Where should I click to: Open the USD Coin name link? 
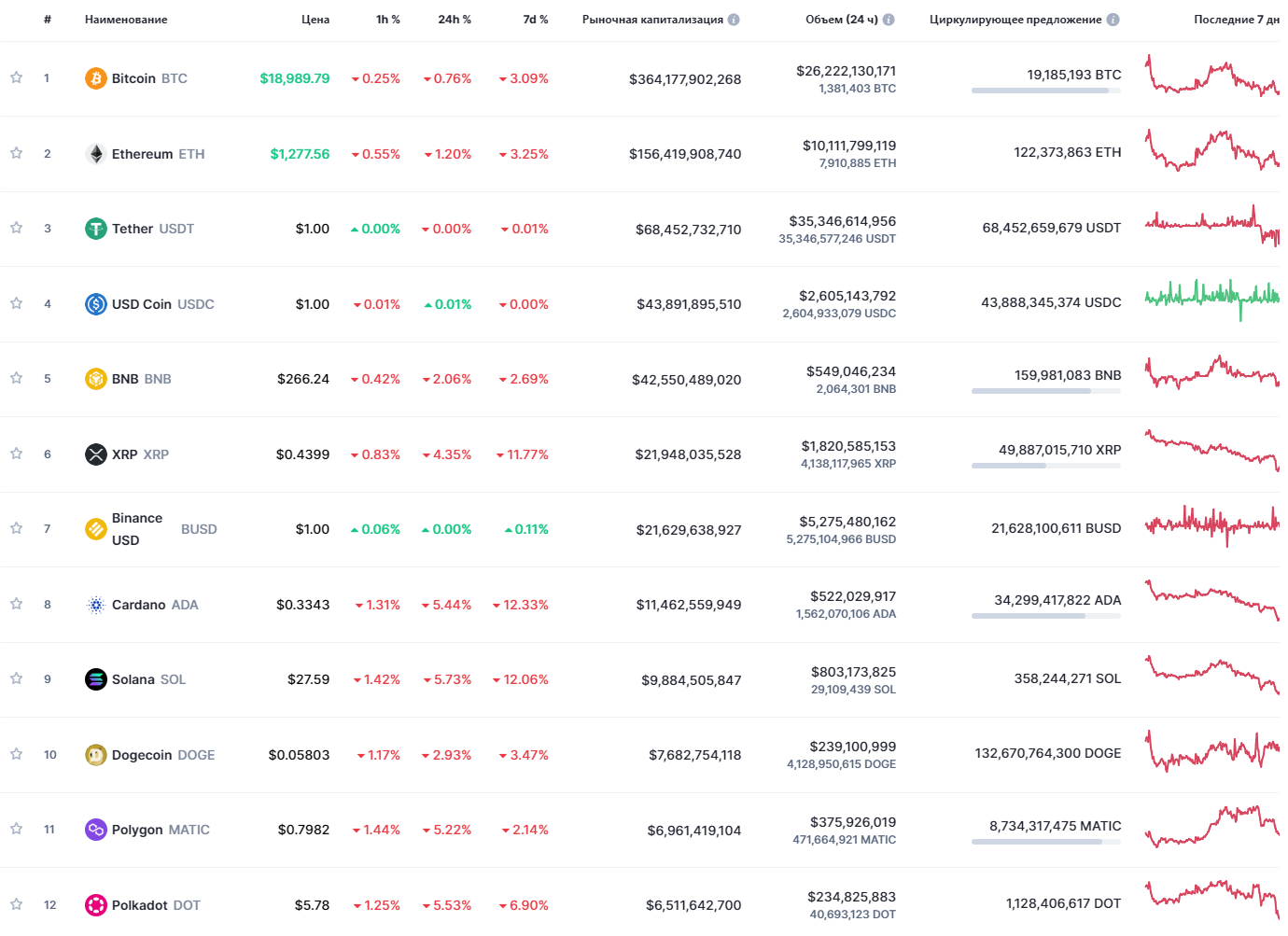[142, 304]
